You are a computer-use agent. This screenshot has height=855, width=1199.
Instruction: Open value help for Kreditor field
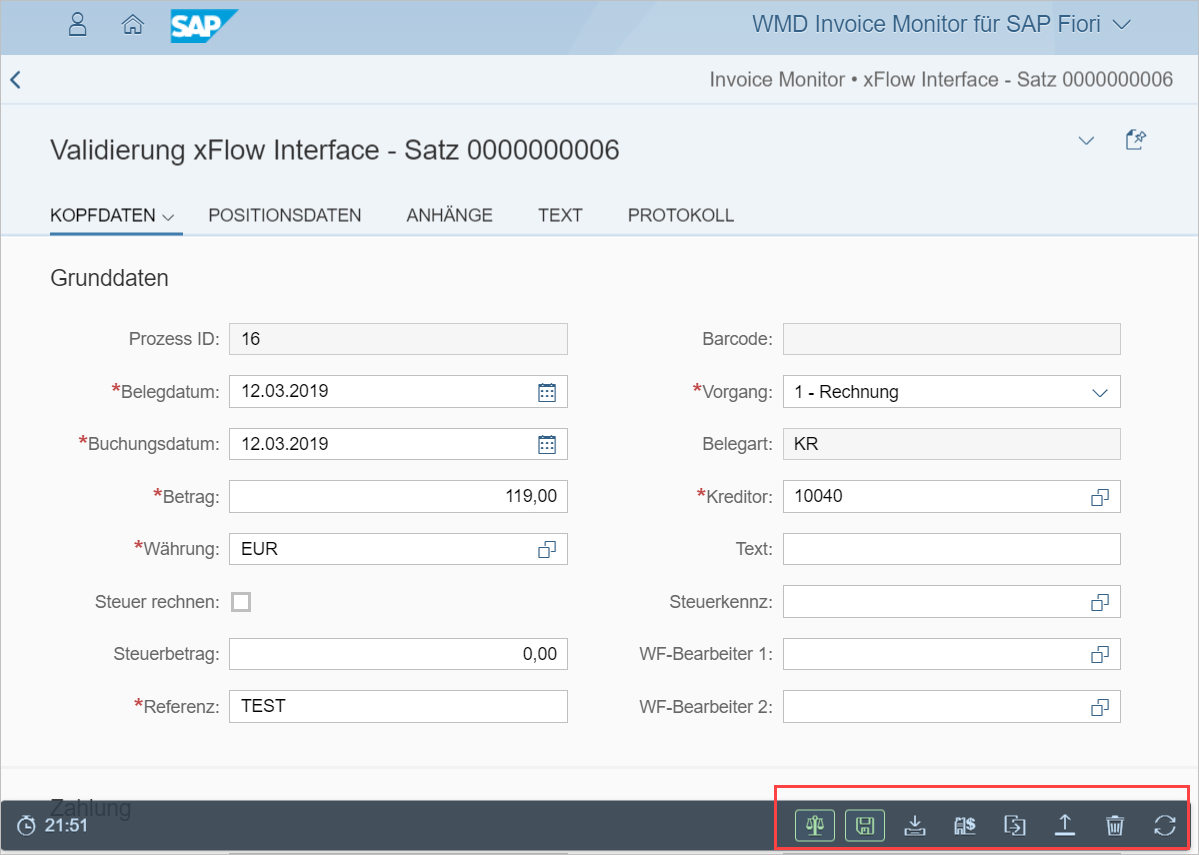tap(1099, 497)
